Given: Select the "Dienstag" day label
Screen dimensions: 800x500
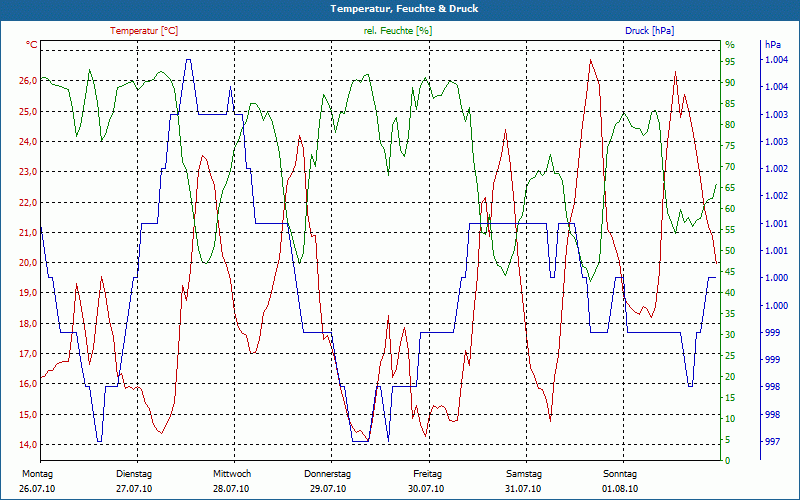Looking at the screenshot, I should click(134, 474).
